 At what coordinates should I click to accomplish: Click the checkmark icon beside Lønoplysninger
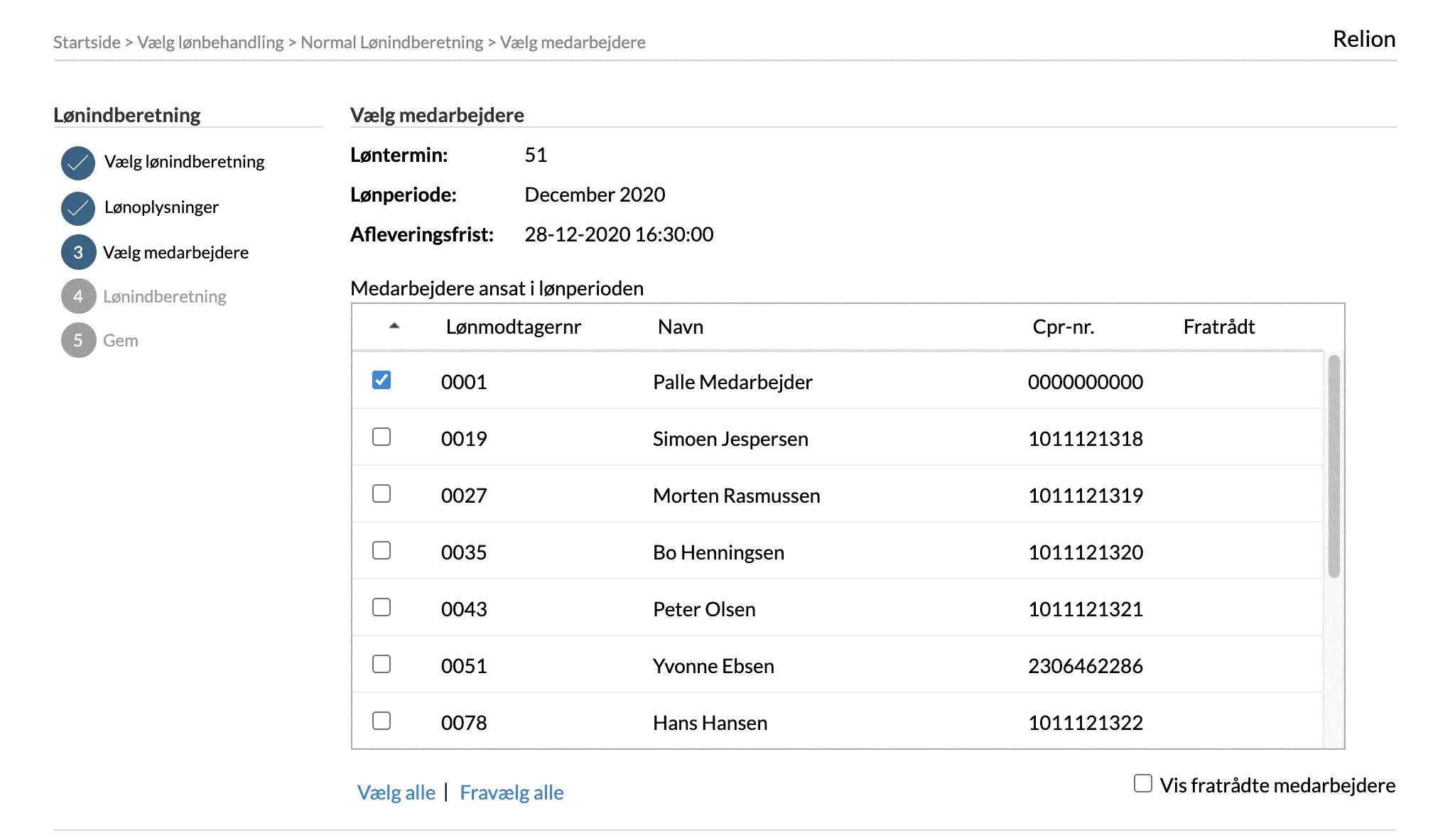point(78,209)
